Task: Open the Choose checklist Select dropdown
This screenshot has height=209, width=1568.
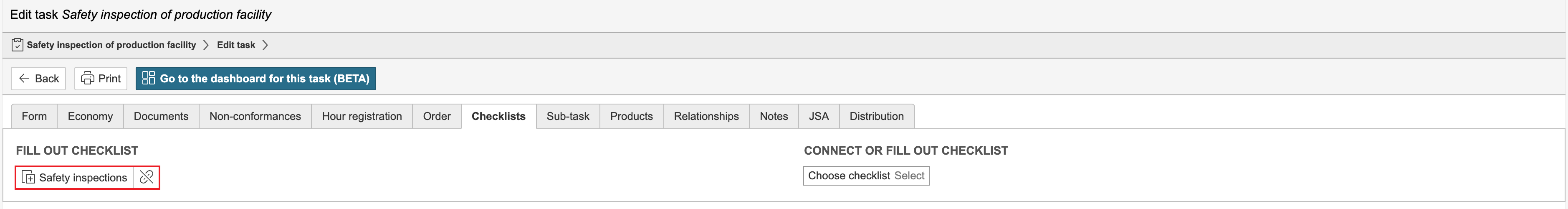Action: coord(865,176)
